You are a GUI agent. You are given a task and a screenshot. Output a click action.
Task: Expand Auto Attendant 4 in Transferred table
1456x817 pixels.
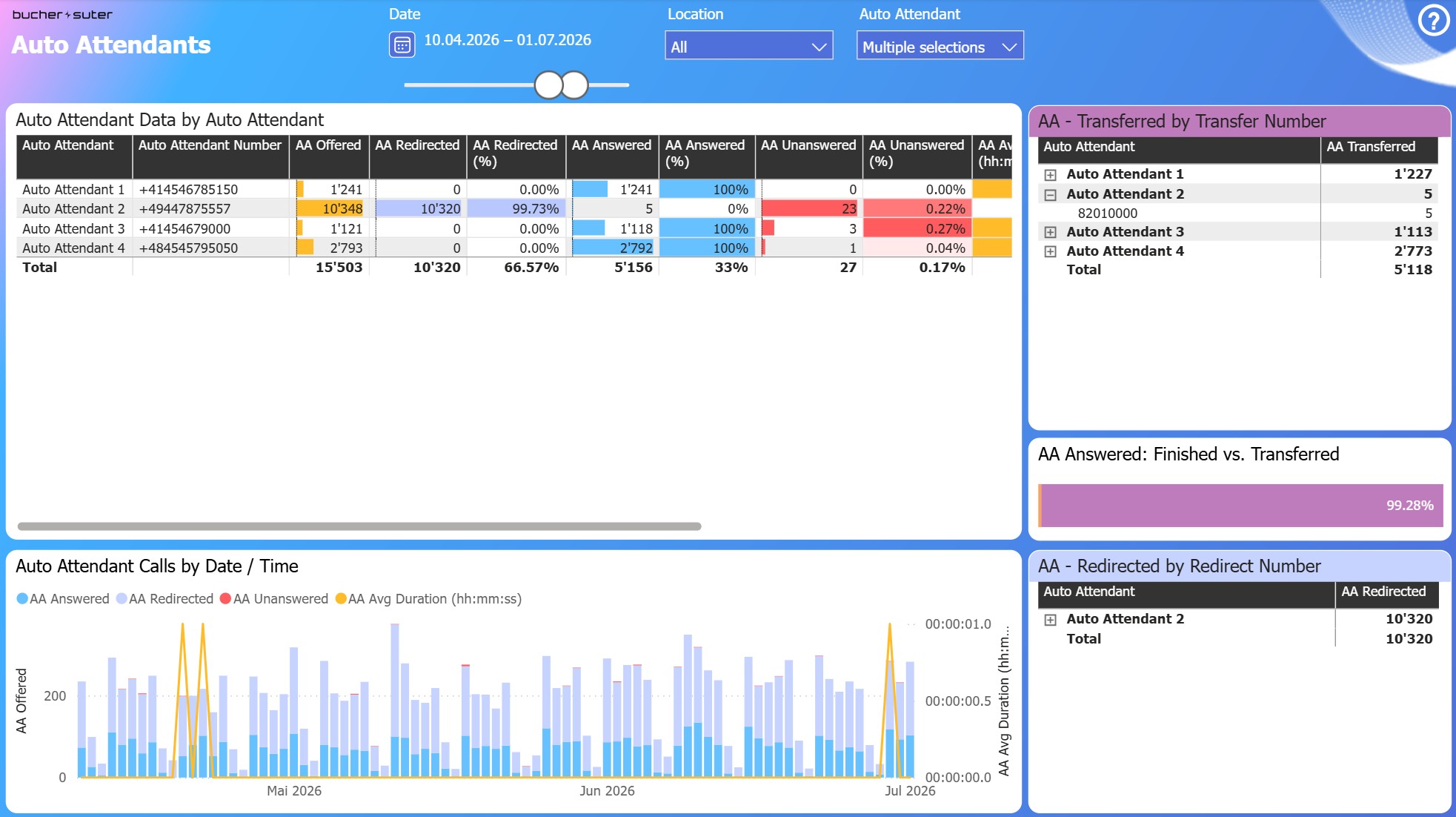(x=1050, y=251)
